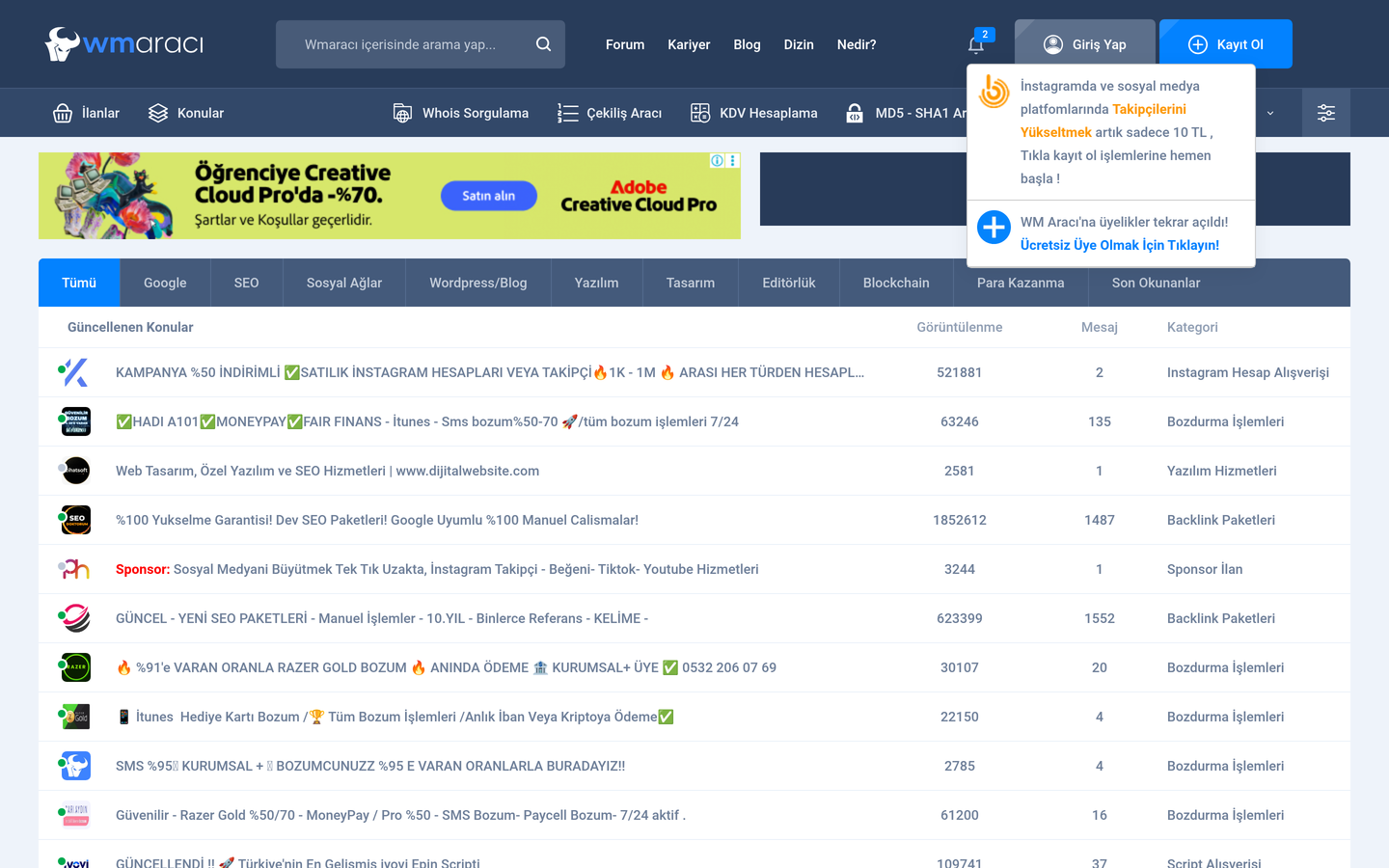Viewport: 1389px width, 868px height.
Task: Click the notification badge showing 2
Action: [x=985, y=35]
